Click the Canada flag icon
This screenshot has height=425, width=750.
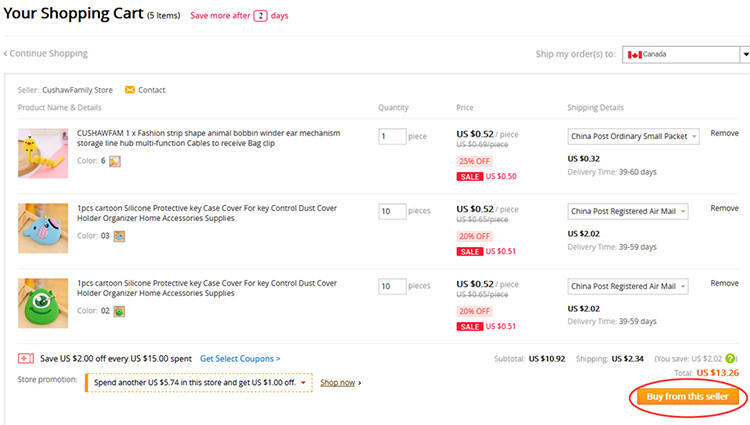click(x=633, y=54)
